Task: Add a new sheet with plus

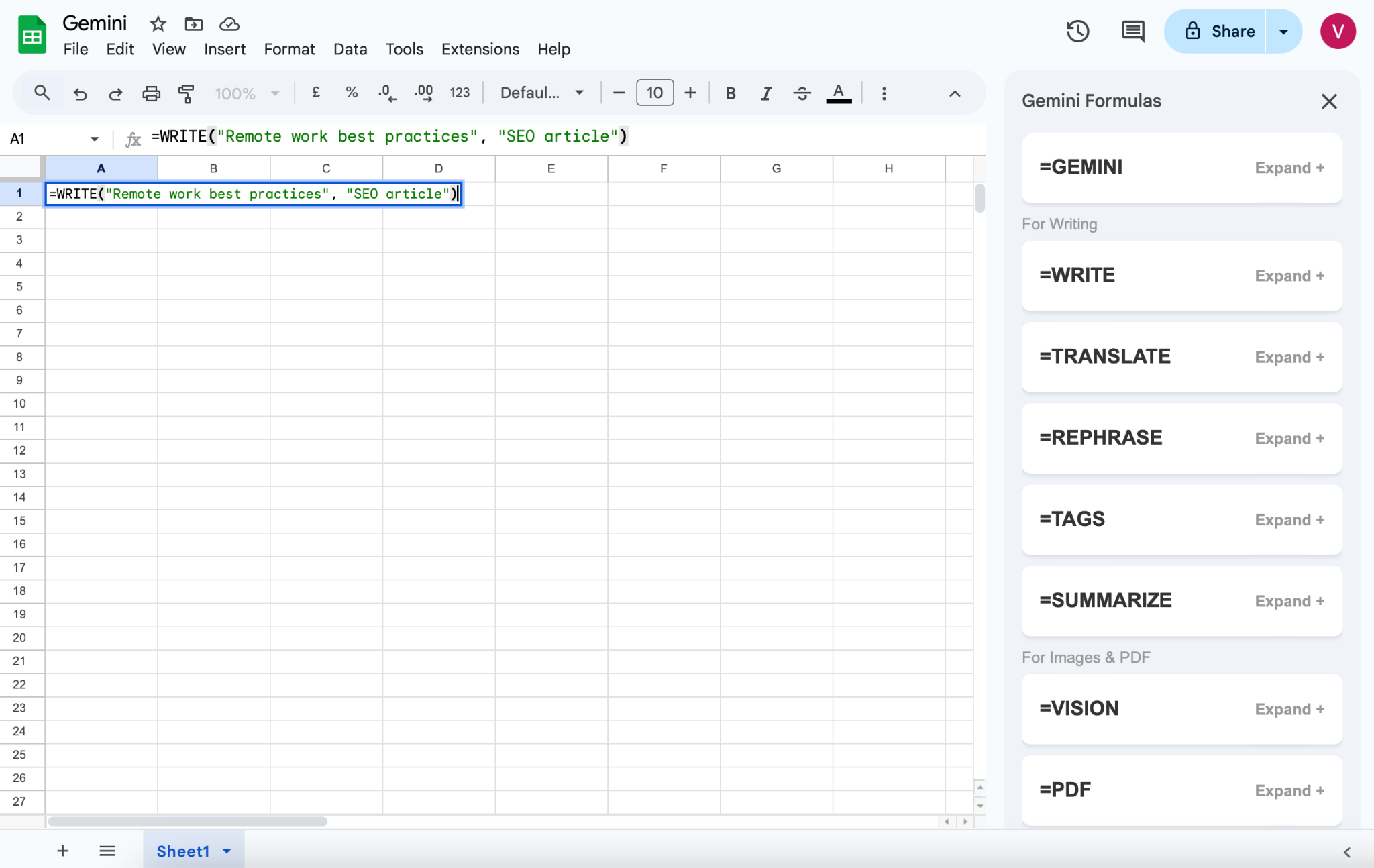Action: [x=63, y=851]
